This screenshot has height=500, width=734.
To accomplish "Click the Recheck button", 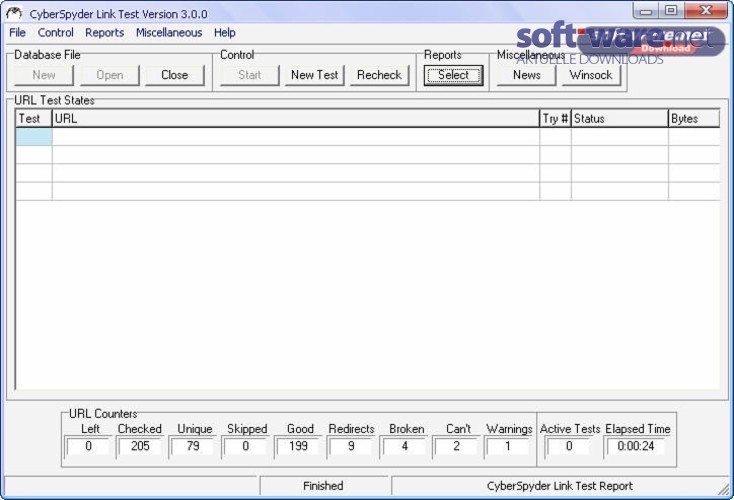I will point(379,75).
